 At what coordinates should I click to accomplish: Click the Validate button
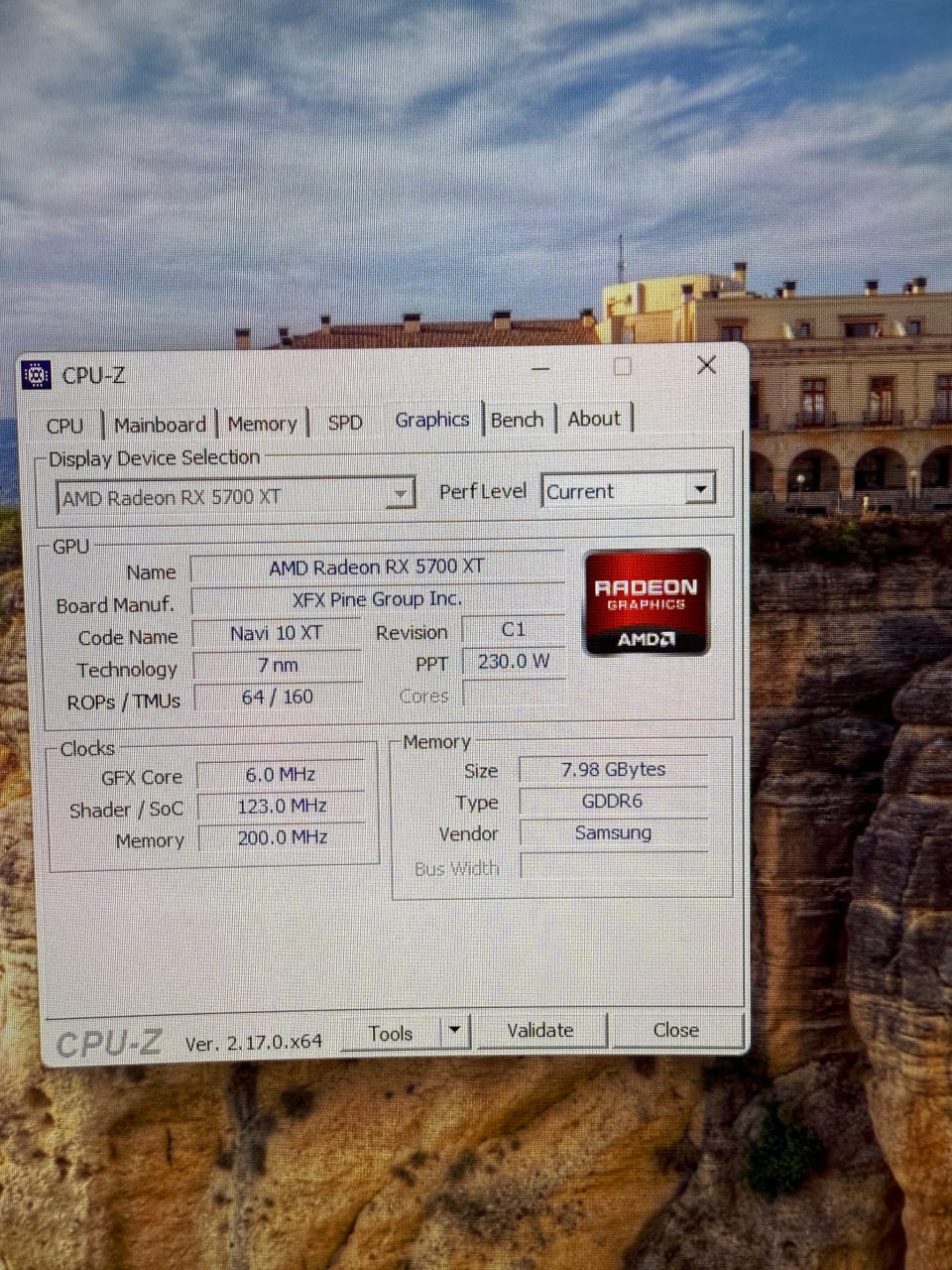(540, 1031)
